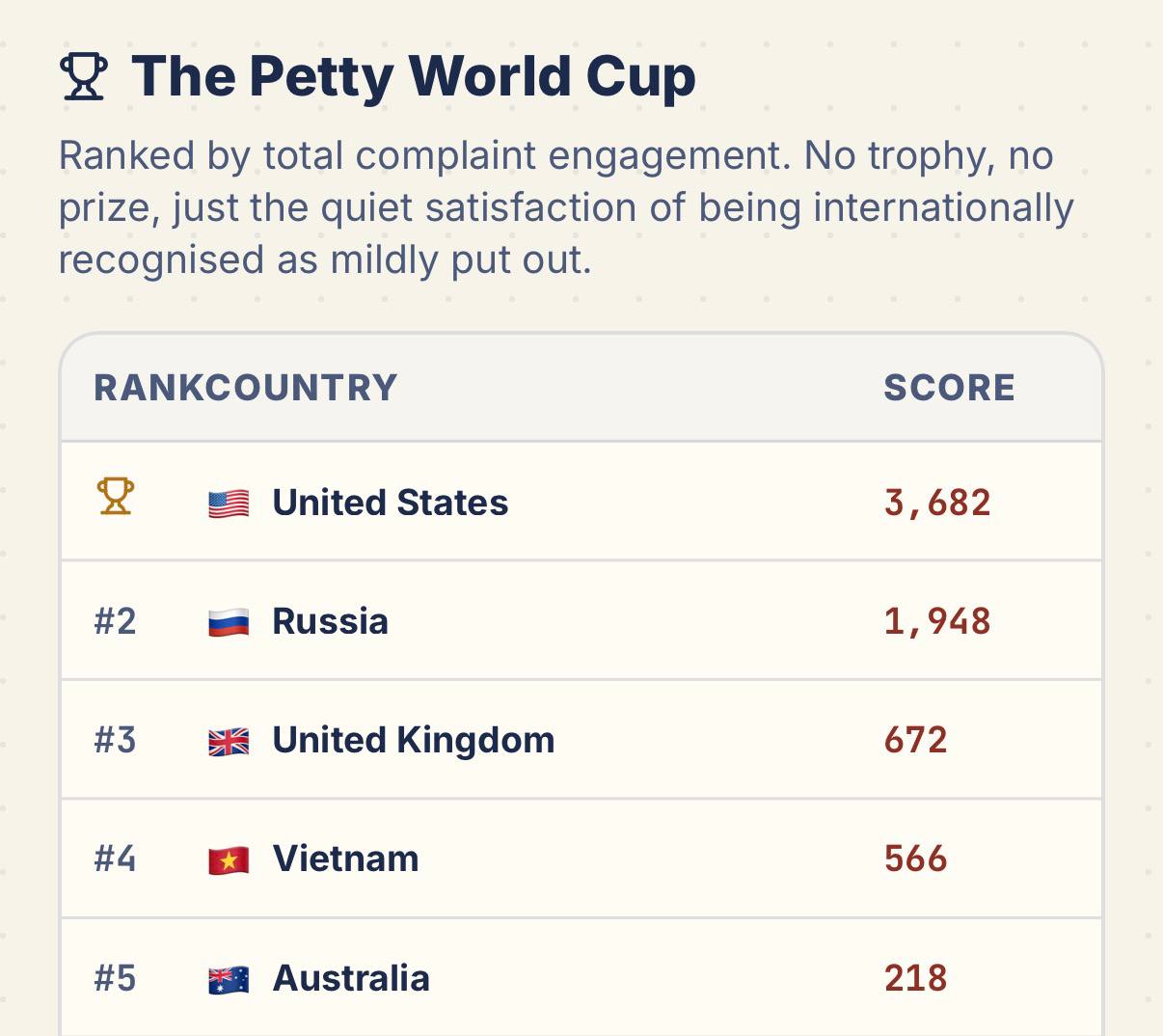Select the Vietnam country name
1163x1036 pixels.
(346, 859)
